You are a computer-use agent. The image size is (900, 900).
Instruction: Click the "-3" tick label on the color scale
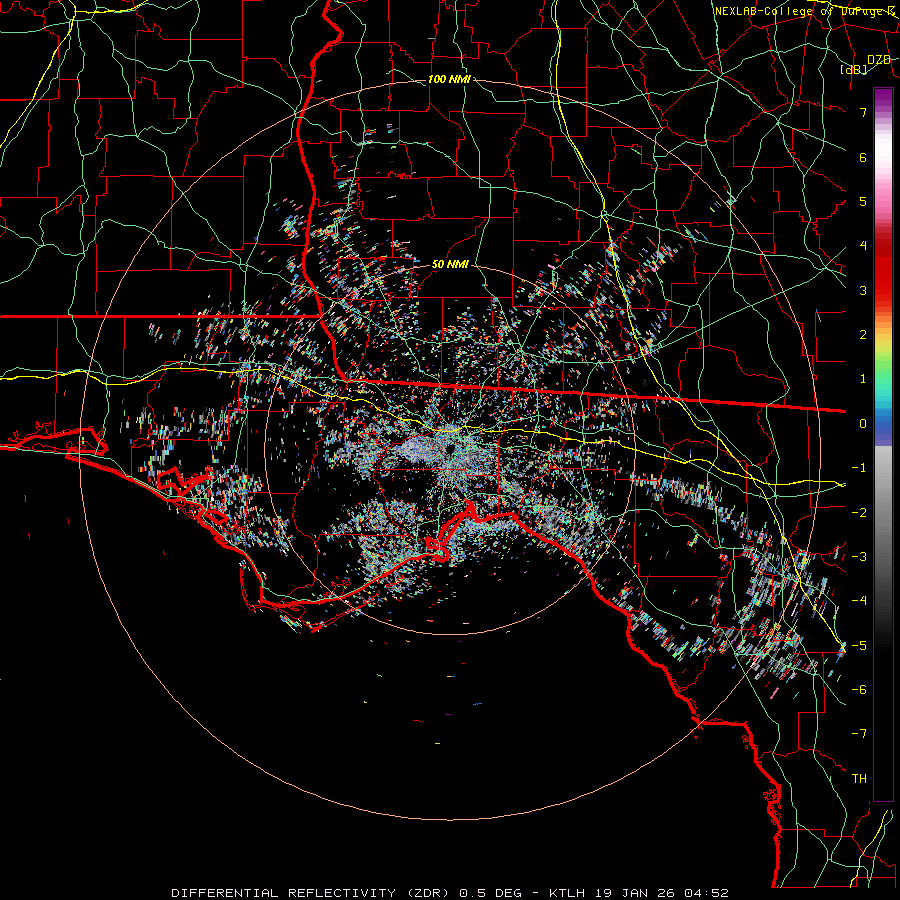(859, 556)
